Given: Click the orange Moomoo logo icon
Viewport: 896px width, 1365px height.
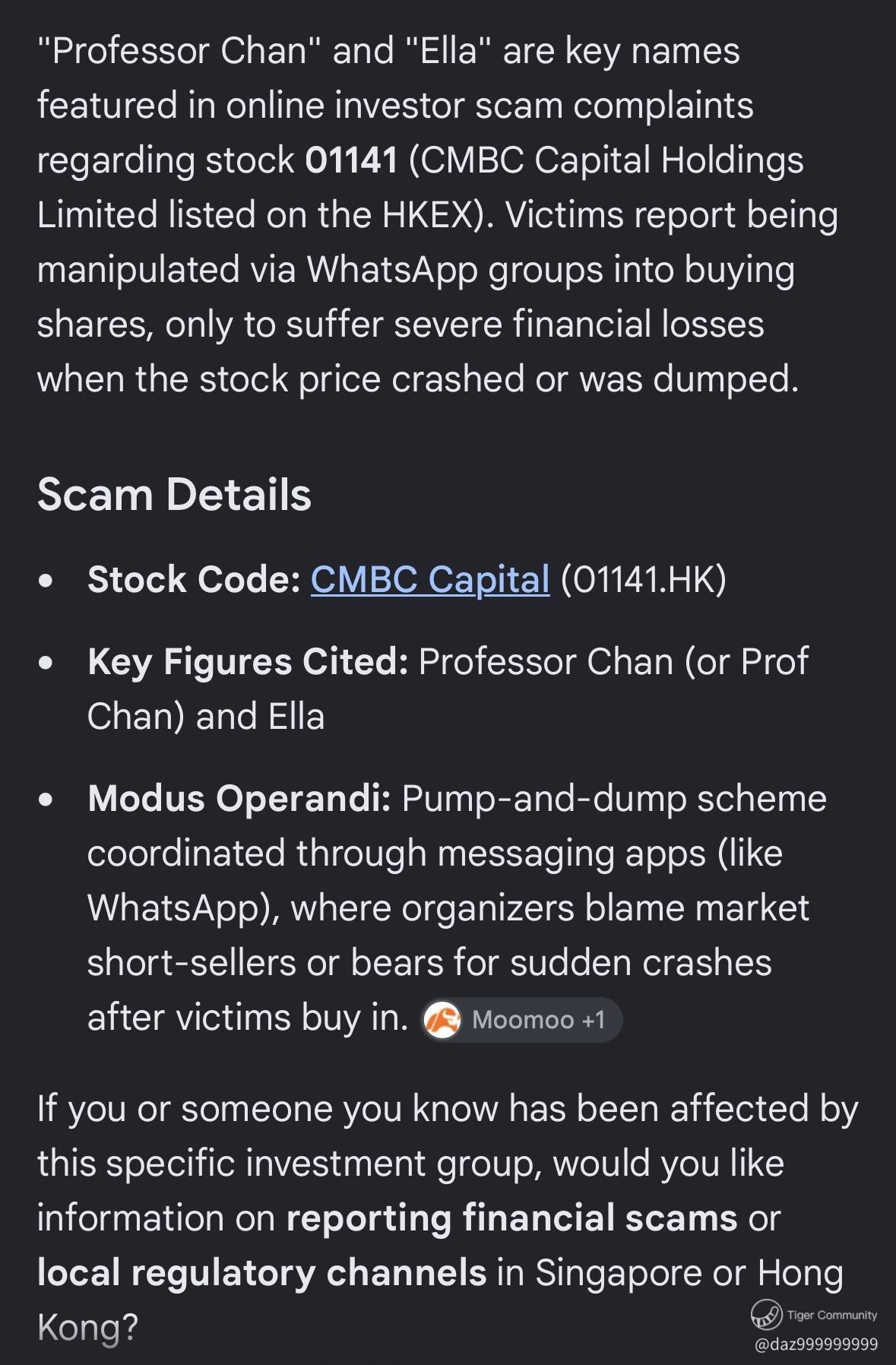Looking at the screenshot, I should (442, 1019).
